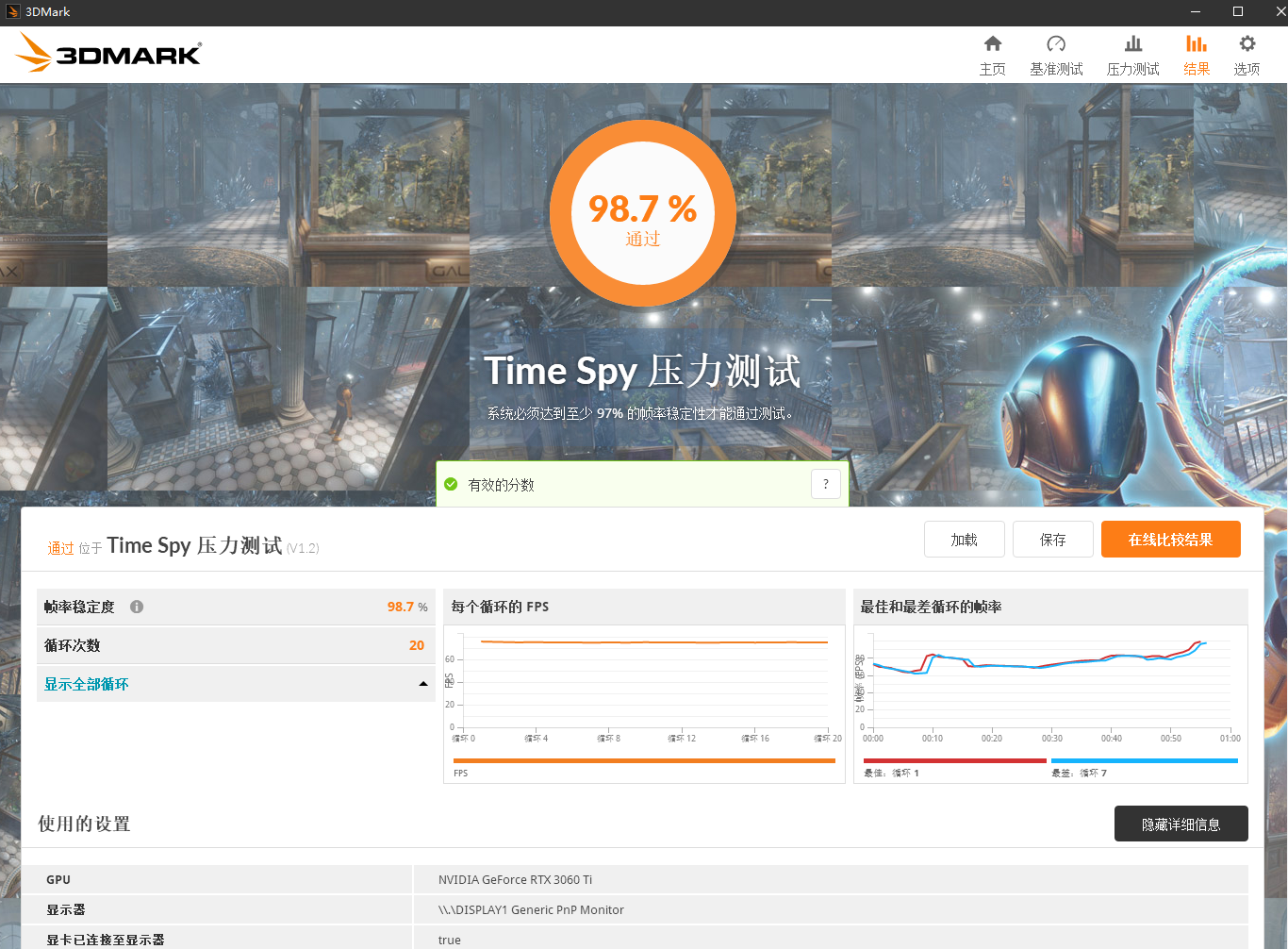Maximize the 3DMark window
Screen dimensions: 1288x949
click(x=1238, y=12)
